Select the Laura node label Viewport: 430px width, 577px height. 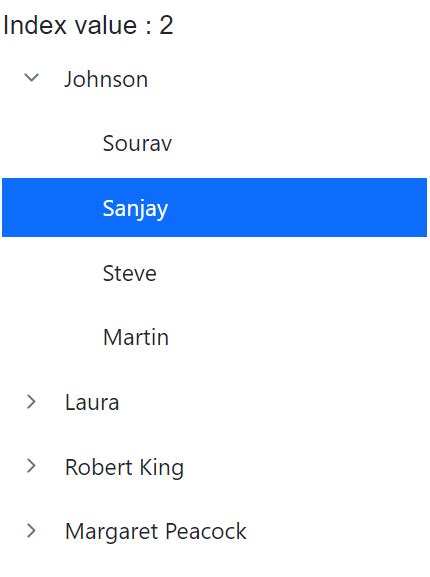[x=92, y=402]
